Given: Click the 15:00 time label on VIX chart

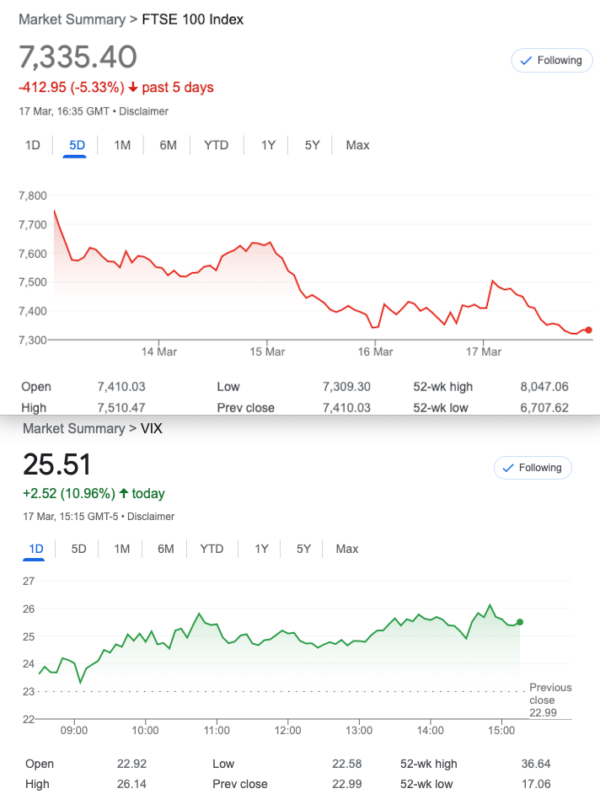Looking at the screenshot, I should point(501,731).
